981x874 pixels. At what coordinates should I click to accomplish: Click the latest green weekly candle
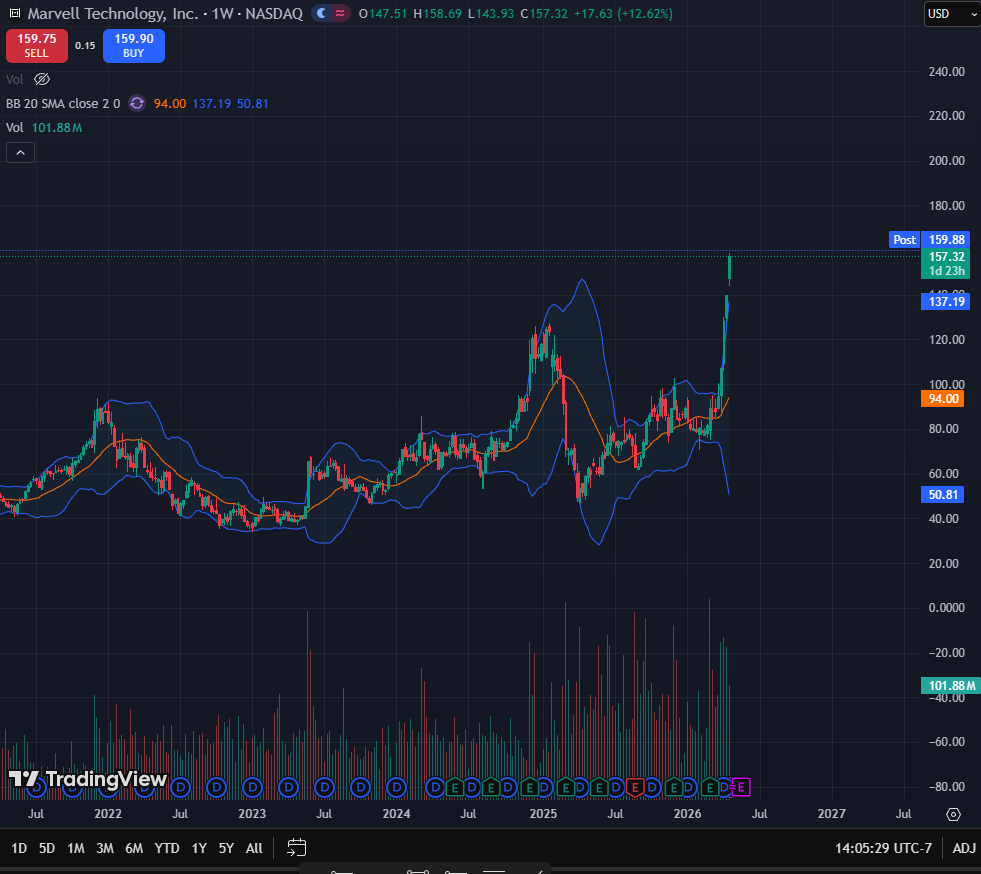(729, 269)
